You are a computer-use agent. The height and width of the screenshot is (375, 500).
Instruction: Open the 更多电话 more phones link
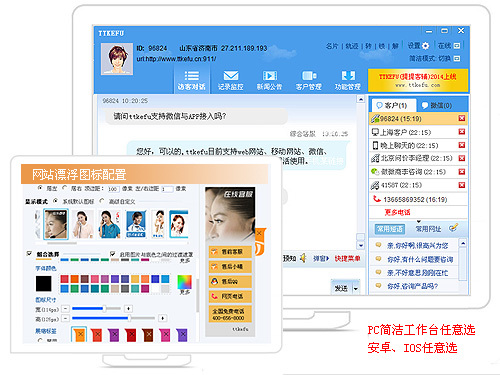(397, 212)
